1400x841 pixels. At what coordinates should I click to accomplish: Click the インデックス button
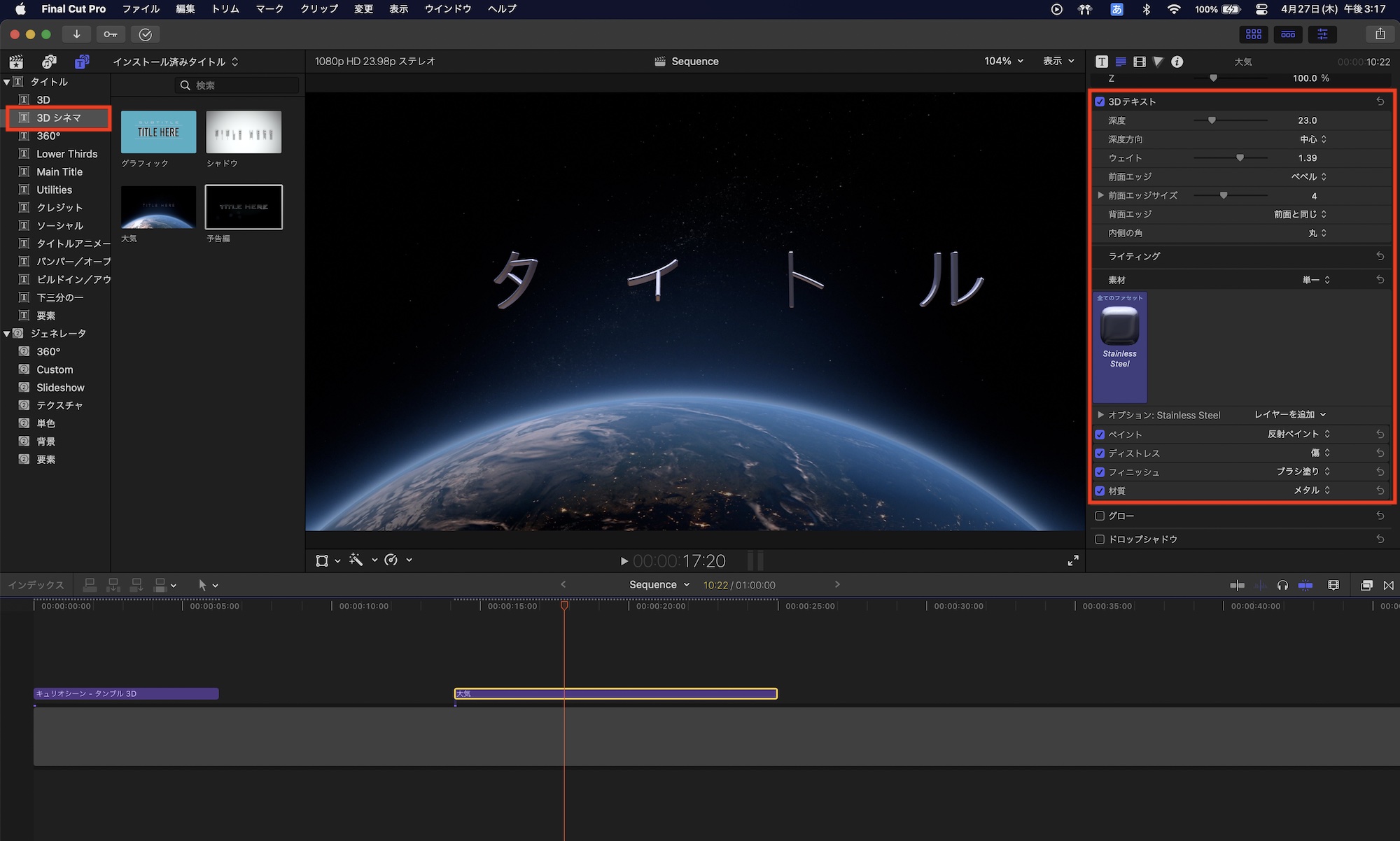tap(36, 585)
